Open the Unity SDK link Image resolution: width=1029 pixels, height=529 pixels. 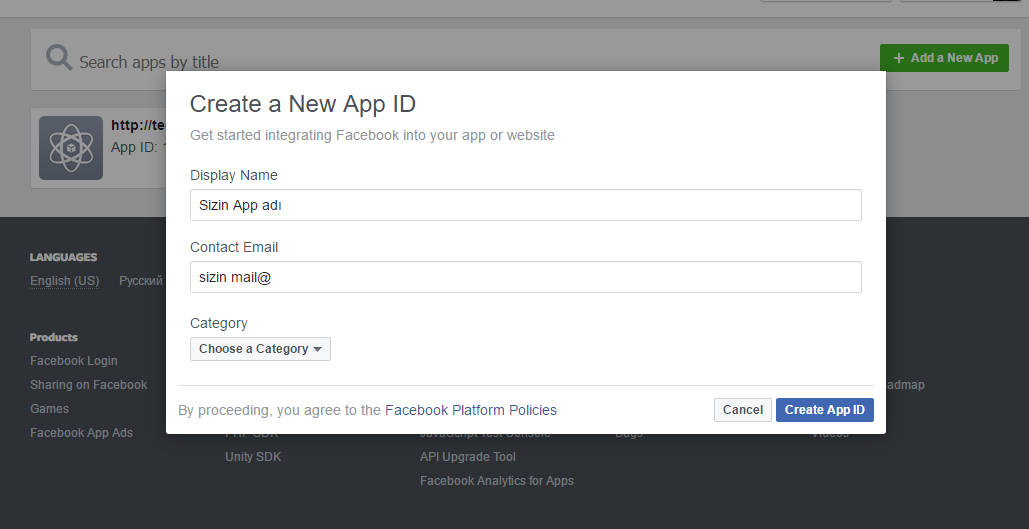253,457
